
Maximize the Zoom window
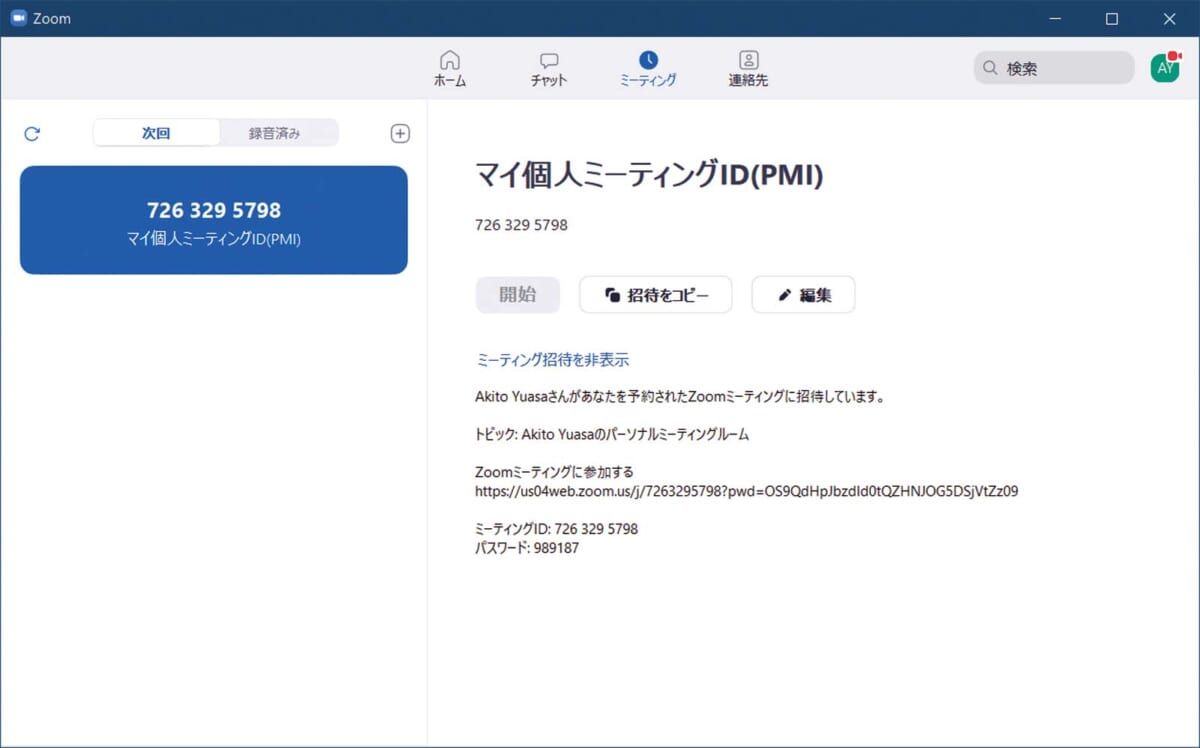point(1112,18)
